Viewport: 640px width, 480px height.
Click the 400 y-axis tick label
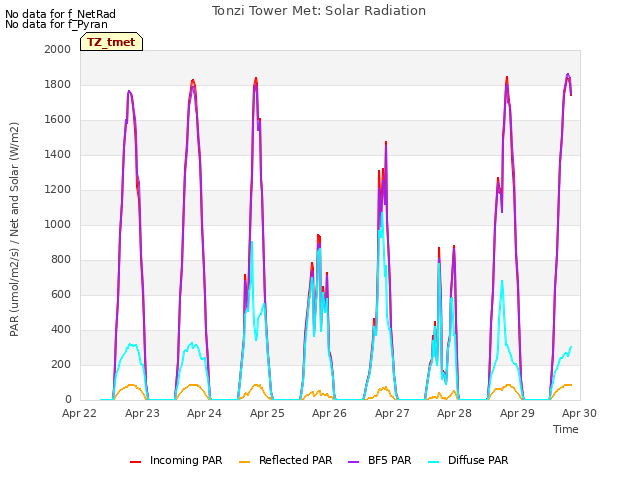click(x=61, y=330)
